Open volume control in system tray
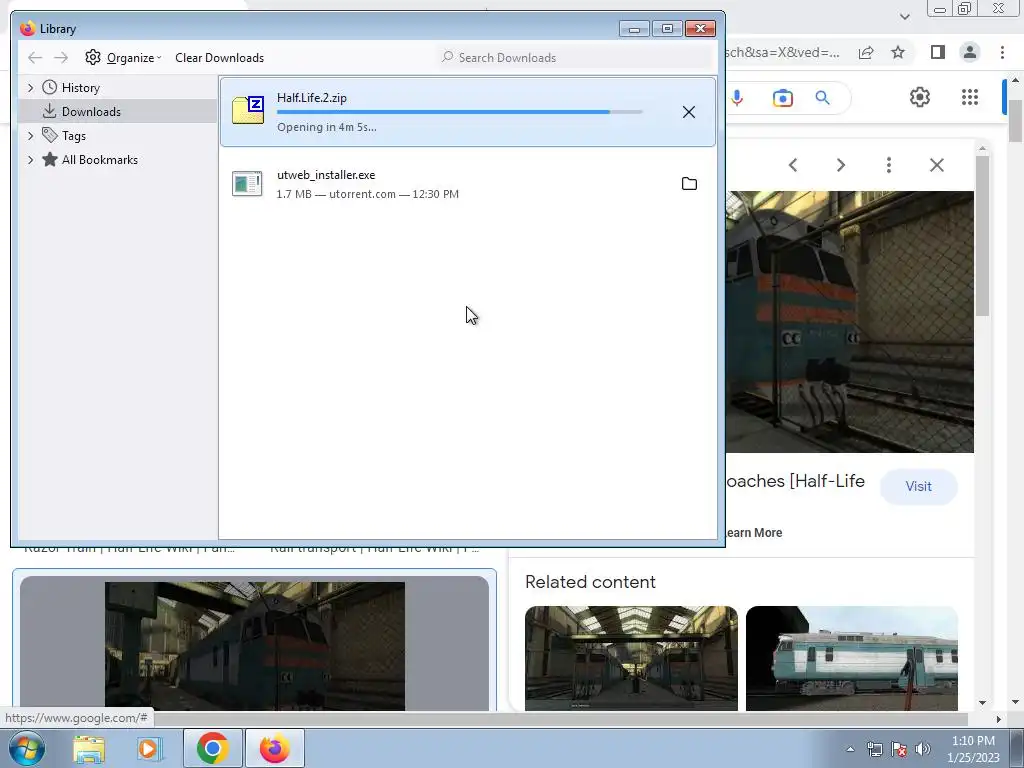This screenshot has height=768, width=1024. coord(923,749)
